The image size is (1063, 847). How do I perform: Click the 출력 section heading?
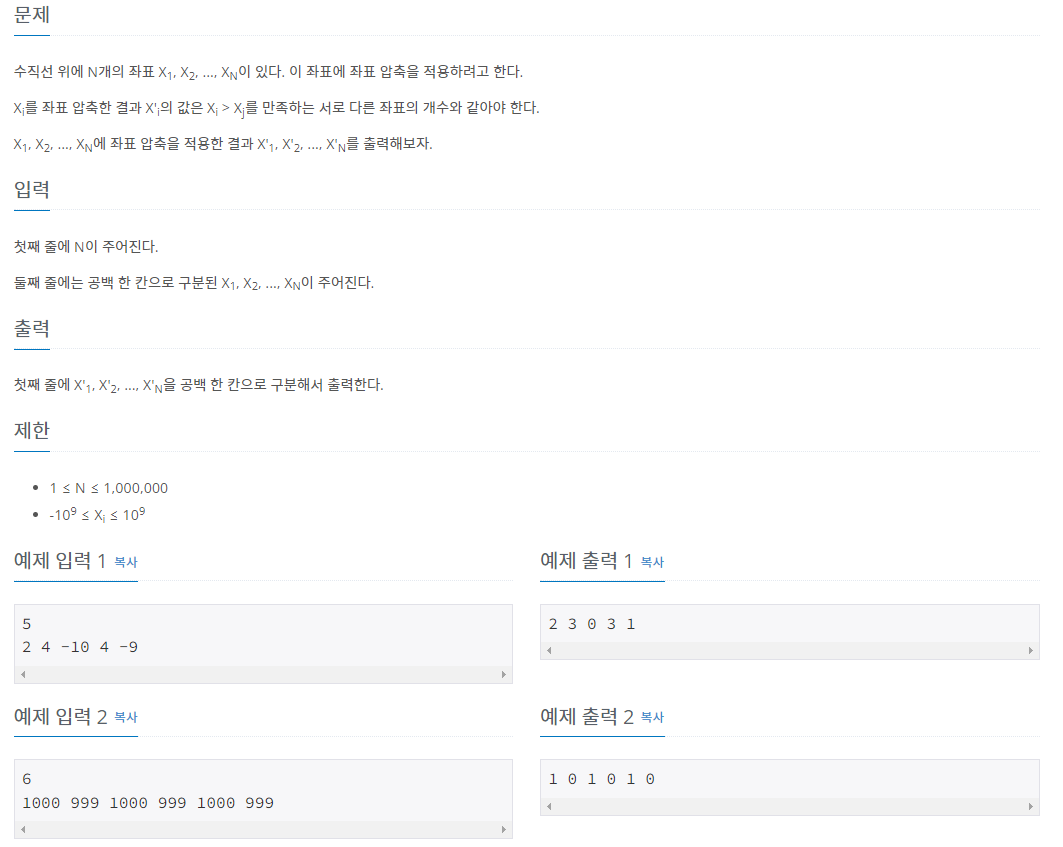coord(32,329)
